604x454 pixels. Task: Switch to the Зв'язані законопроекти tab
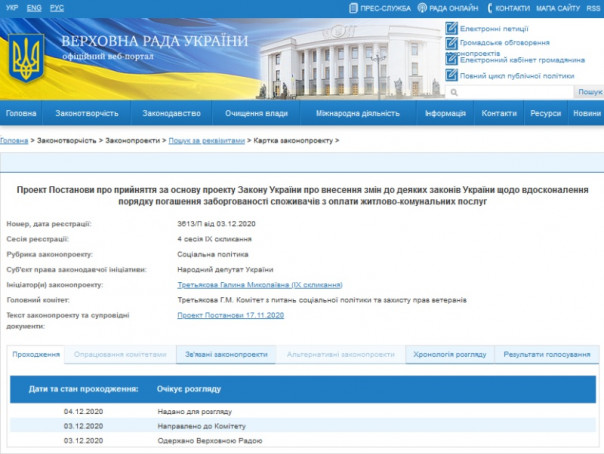(227, 355)
